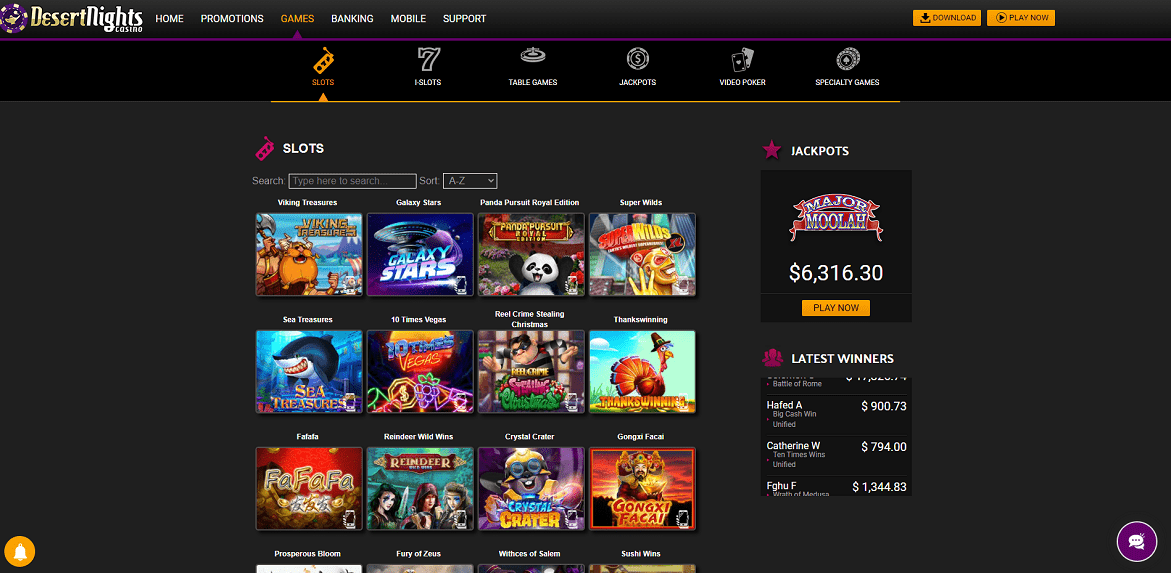Click the Desert Nights Casino logo
The image size is (1171, 573).
[x=72, y=18]
